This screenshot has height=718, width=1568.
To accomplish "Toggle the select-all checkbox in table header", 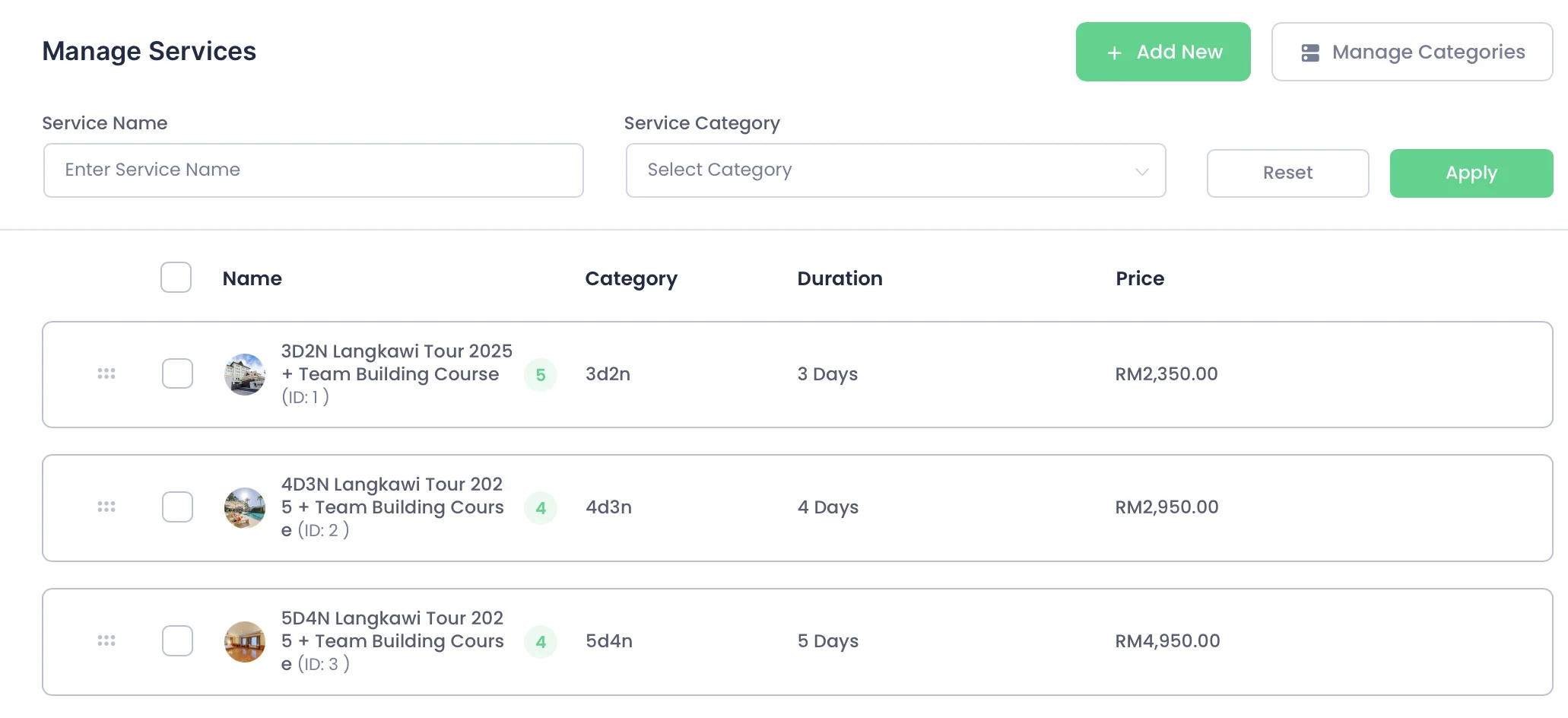I will pyautogui.click(x=176, y=278).
